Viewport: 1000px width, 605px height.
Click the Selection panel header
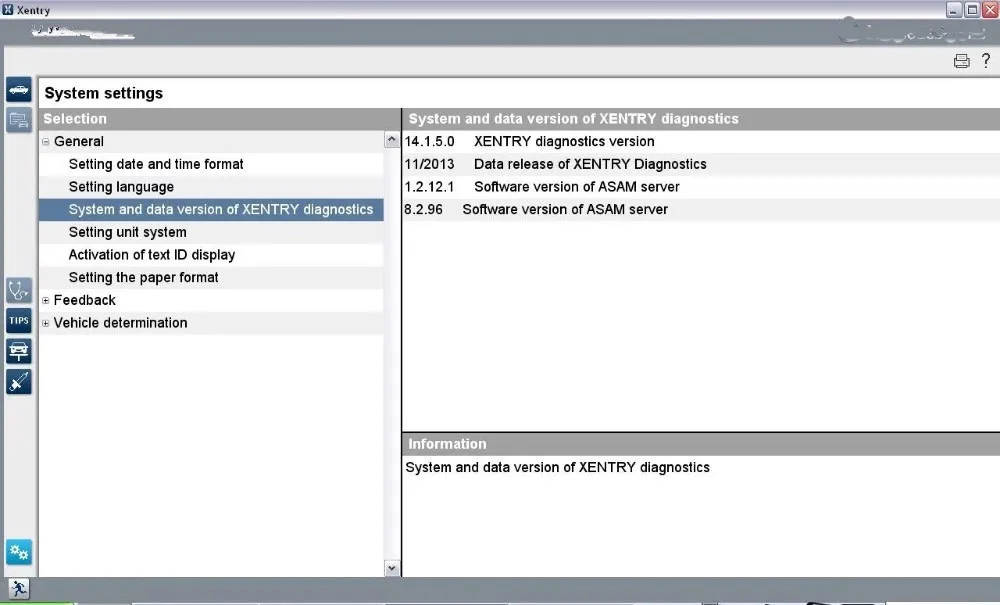click(219, 119)
